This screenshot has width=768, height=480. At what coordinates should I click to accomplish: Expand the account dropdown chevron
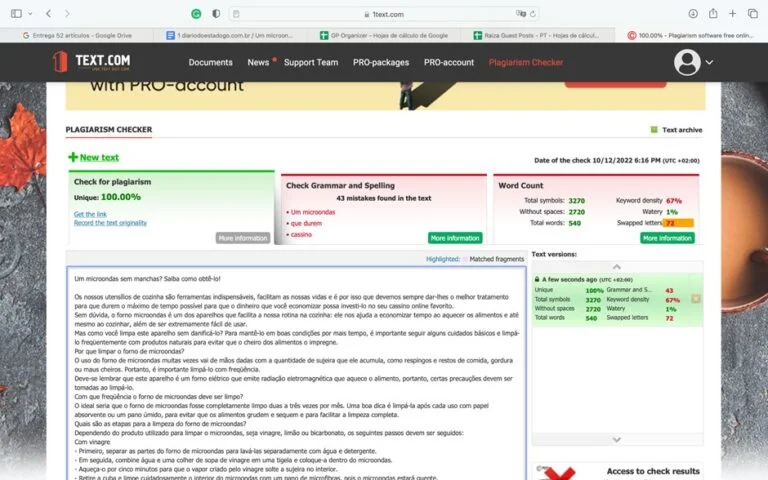click(709, 62)
